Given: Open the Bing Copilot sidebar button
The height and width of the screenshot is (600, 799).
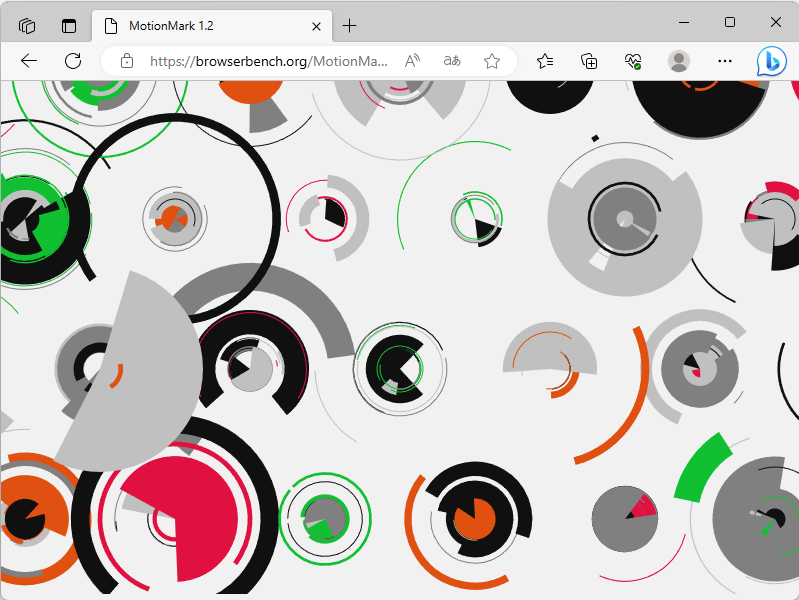Looking at the screenshot, I should (771, 61).
